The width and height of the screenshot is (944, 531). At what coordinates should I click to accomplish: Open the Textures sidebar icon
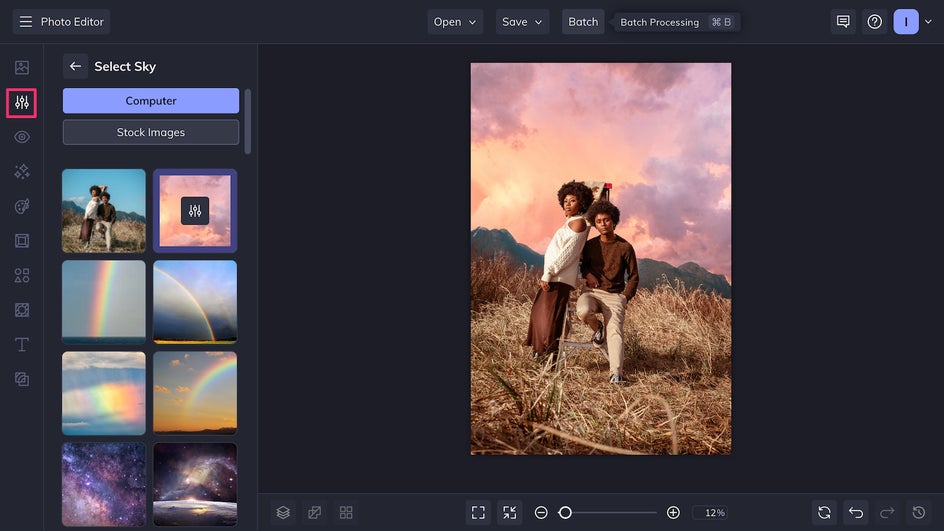coord(22,310)
